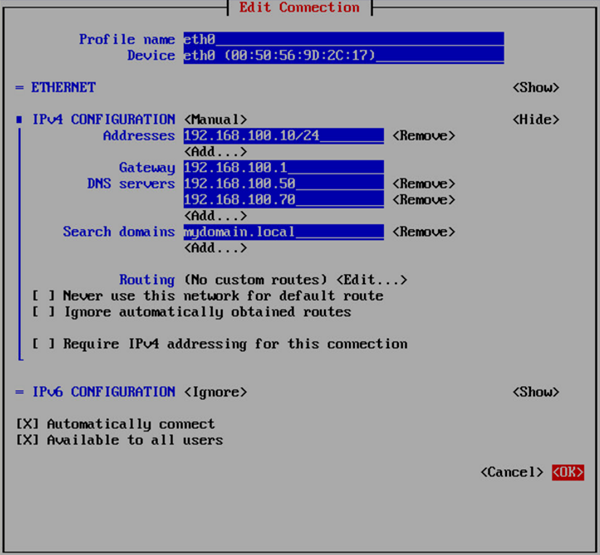Image resolution: width=600 pixels, height=555 pixels.
Task: Open Routing Edit dialog
Action: pyautogui.click(x=372, y=280)
